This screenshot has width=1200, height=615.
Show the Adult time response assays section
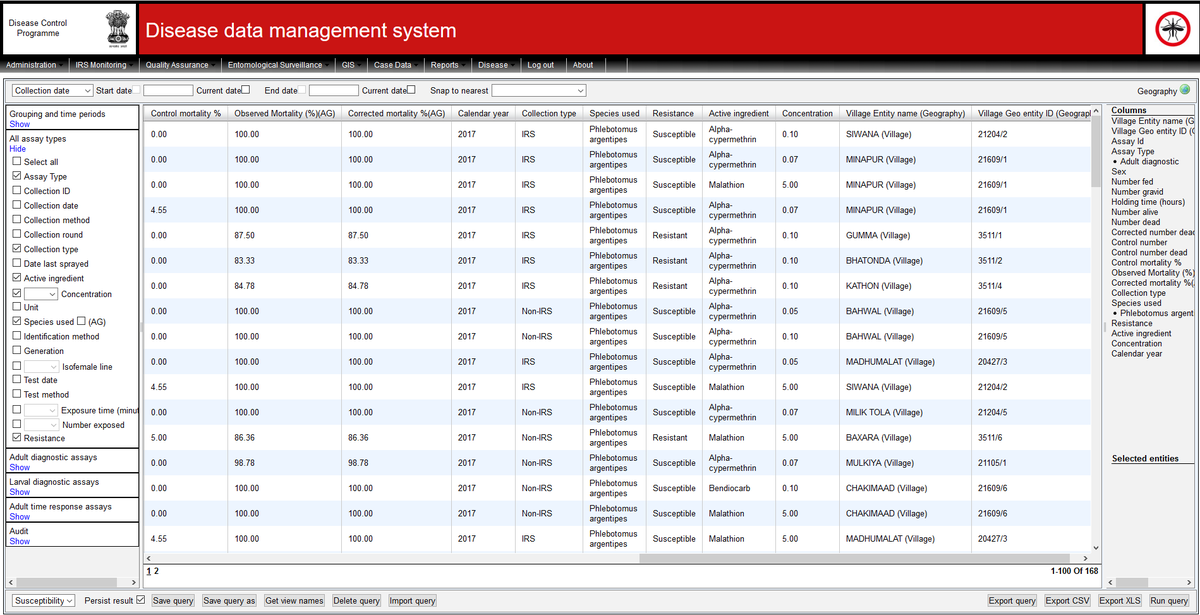tap(19, 517)
